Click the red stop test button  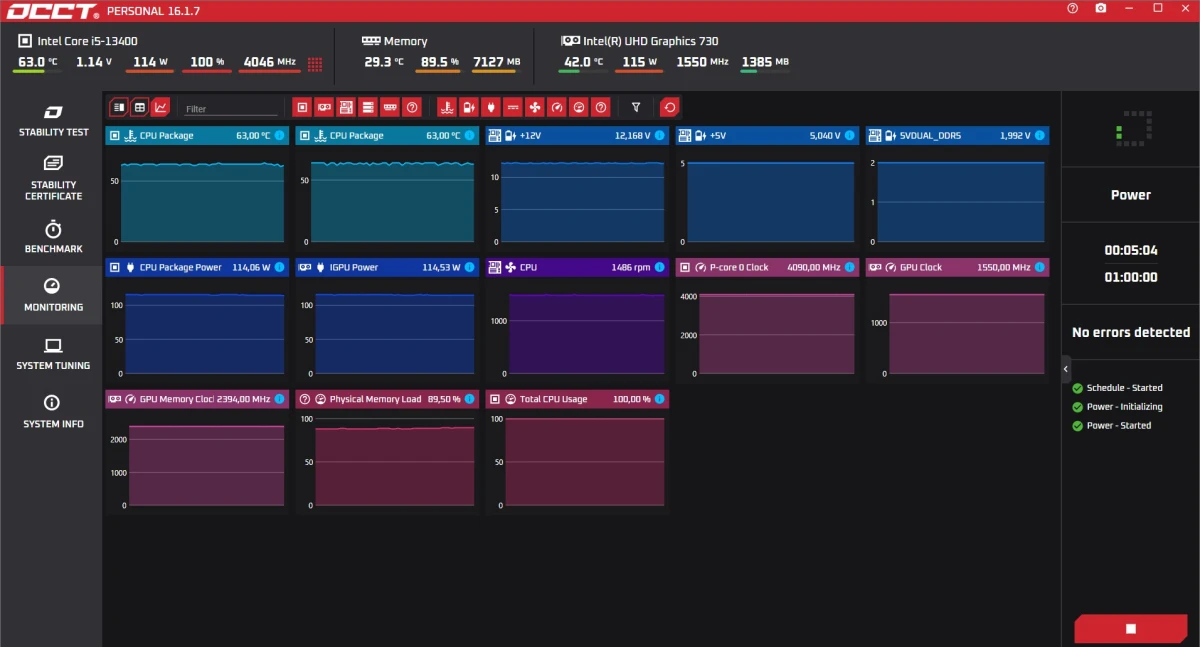point(1130,628)
